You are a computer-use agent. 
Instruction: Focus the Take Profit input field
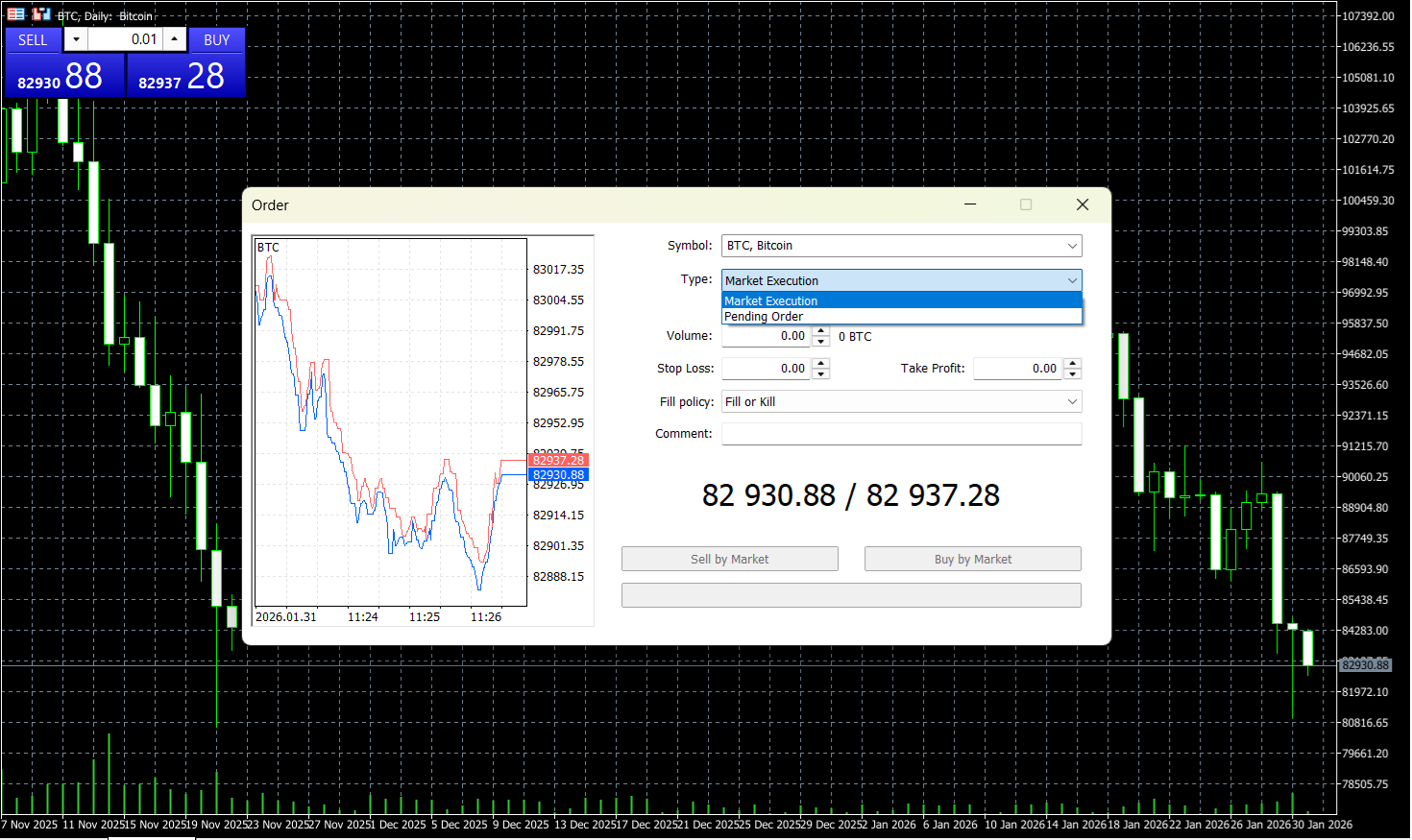pos(1019,369)
